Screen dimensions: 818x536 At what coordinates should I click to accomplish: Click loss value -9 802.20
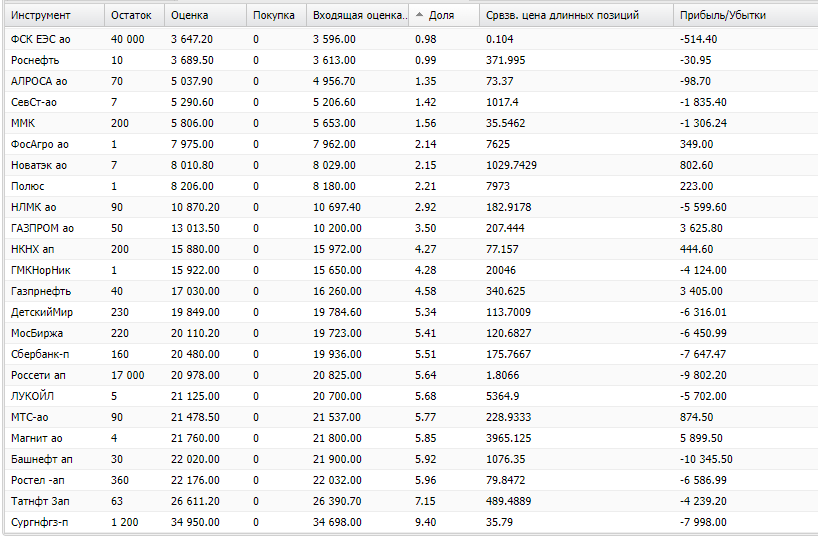(703, 375)
